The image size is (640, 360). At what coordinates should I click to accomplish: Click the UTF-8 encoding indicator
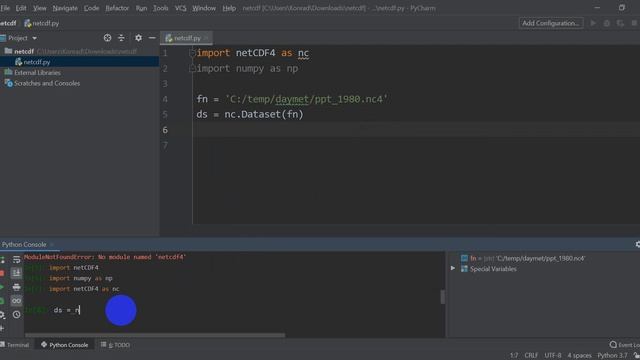pyautogui.click(x=553, y=356)
